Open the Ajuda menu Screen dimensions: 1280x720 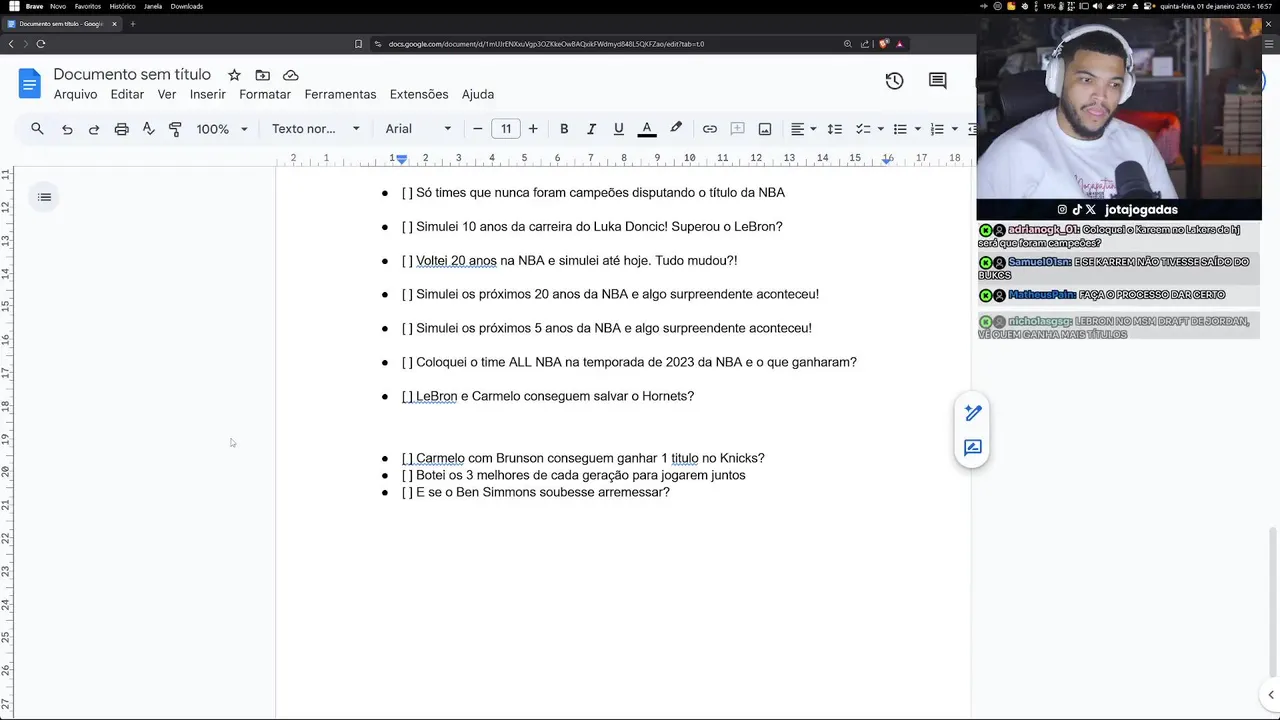point(478,94)
